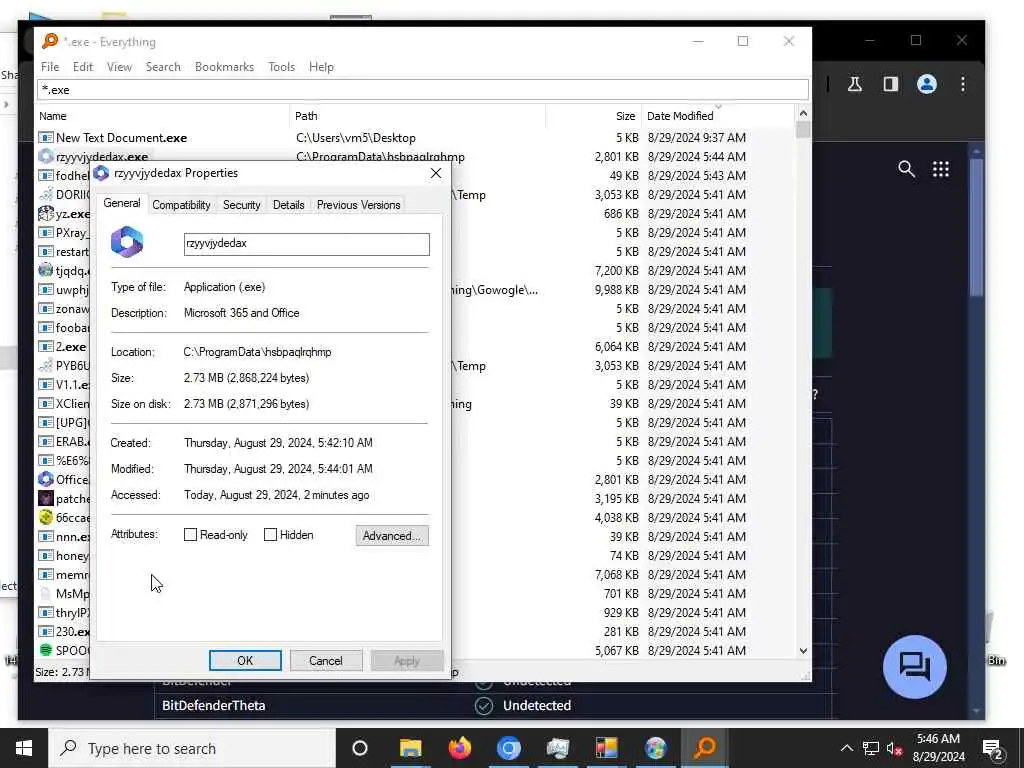The height and width of the screenshot is (768, 1024).
Task: Switch to the Compatibility tab
Action: coord(181,205)
